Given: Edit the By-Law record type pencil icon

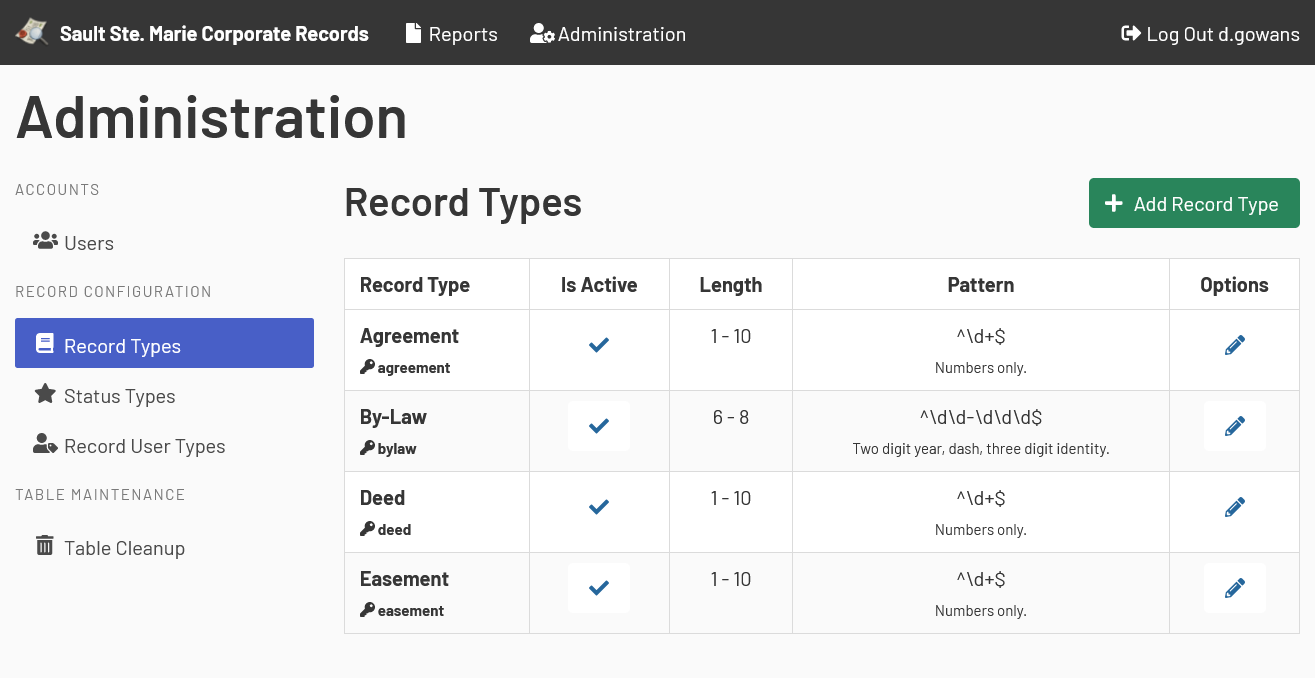Looking at the screenshot, I should click(1234, 426).
